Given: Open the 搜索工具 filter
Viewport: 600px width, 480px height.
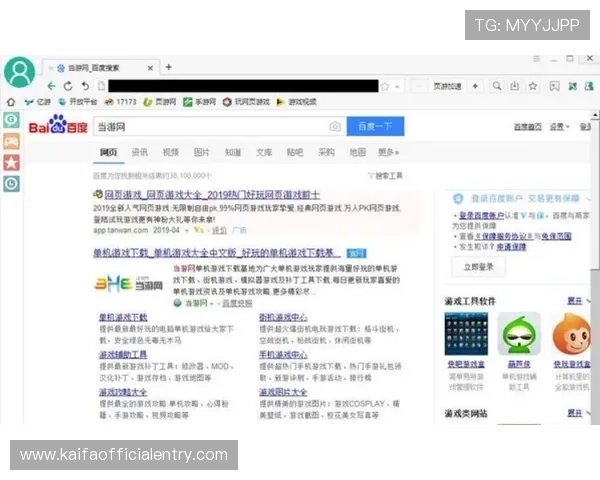Looking at the screenshot, I should (x=385, y=176).
